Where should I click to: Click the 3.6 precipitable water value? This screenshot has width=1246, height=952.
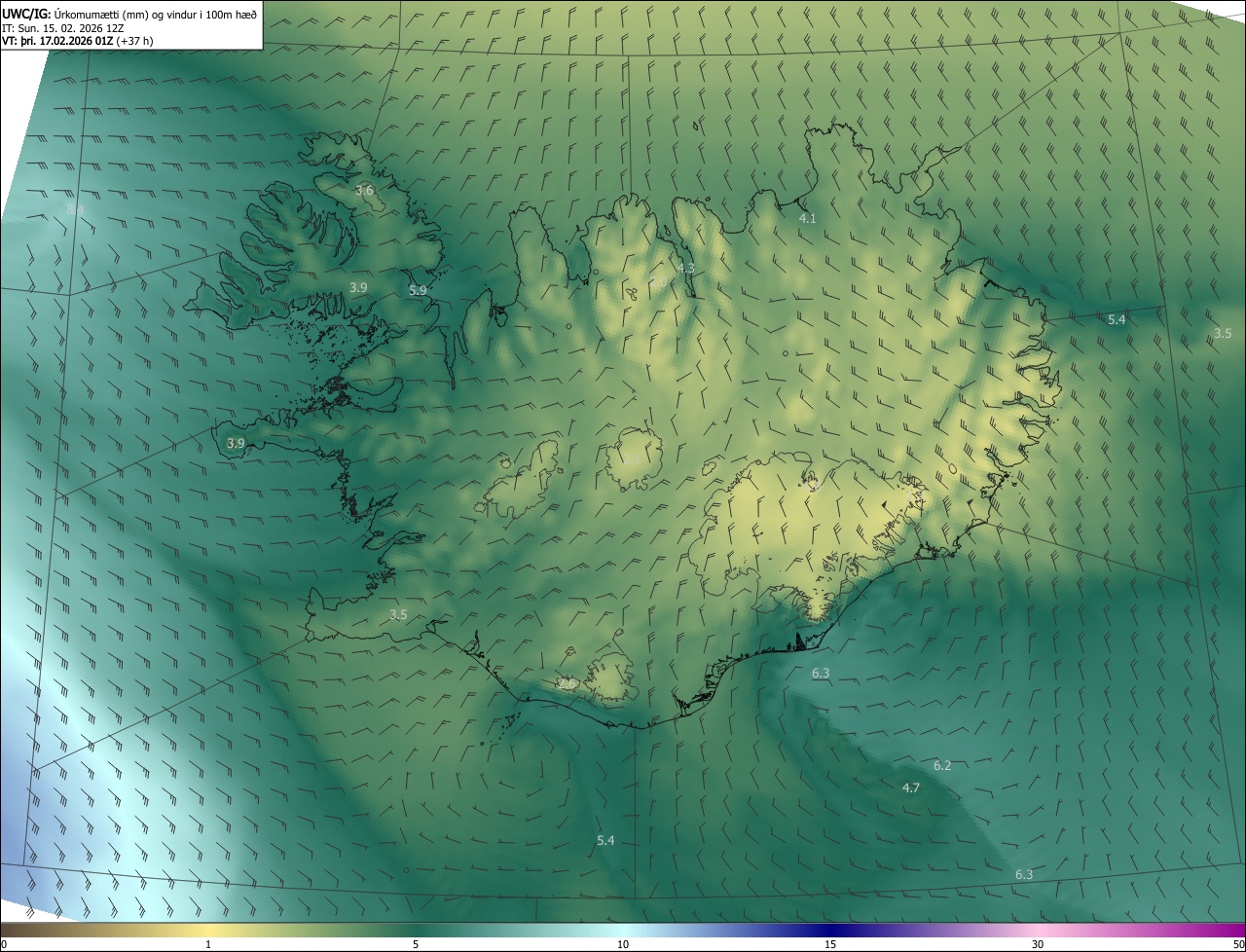(x=364, y=191)
